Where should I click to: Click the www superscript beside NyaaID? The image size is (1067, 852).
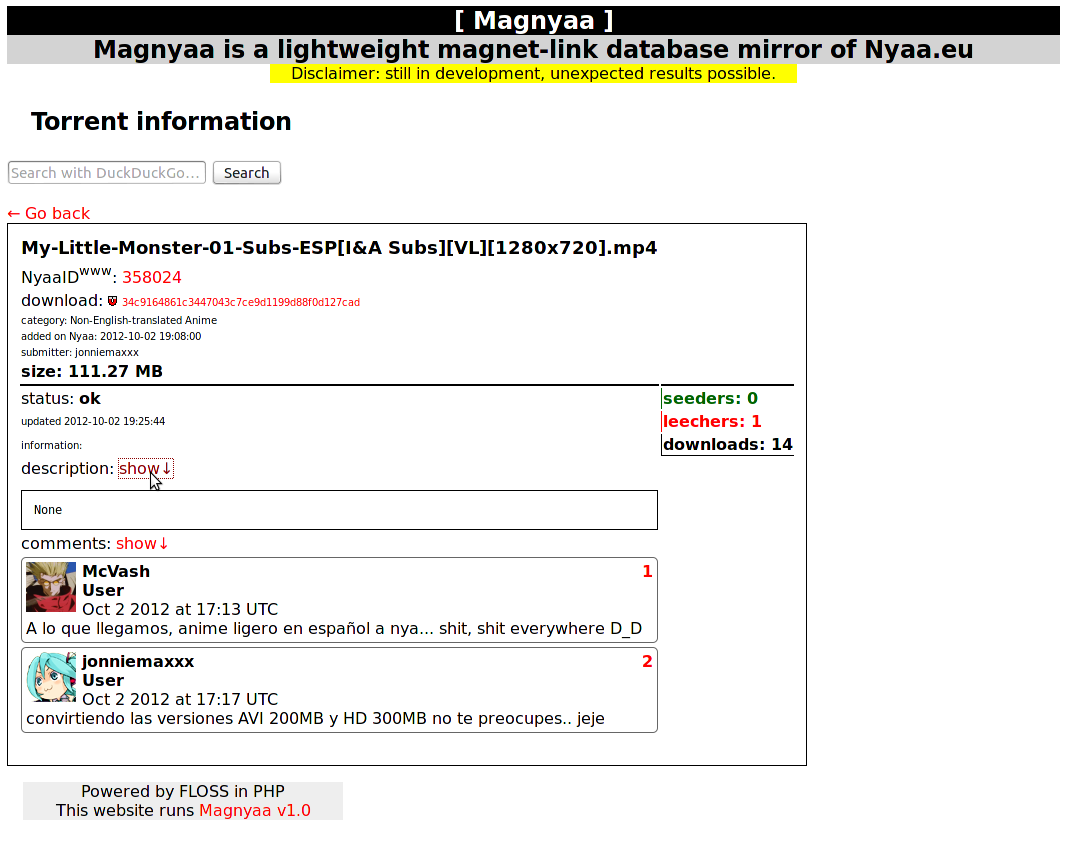[95, 271]
